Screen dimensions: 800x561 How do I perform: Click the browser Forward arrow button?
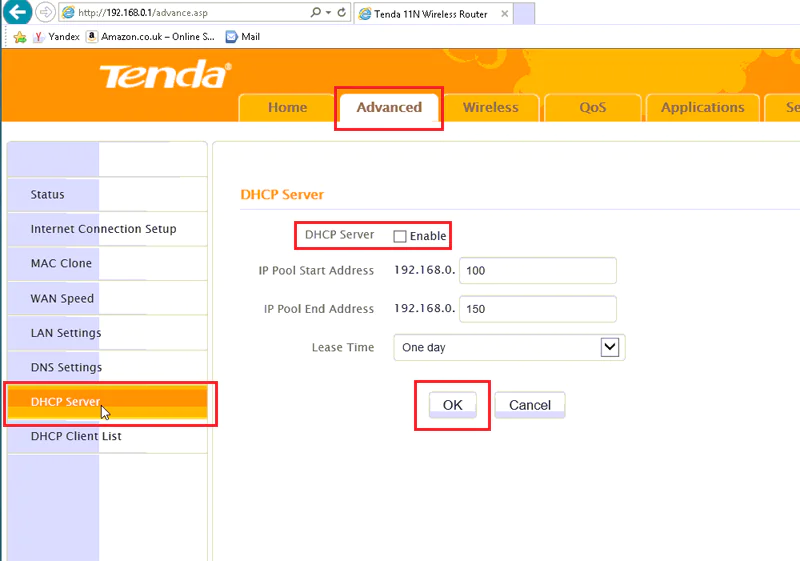pyautogui.click(x=45, y=12)
